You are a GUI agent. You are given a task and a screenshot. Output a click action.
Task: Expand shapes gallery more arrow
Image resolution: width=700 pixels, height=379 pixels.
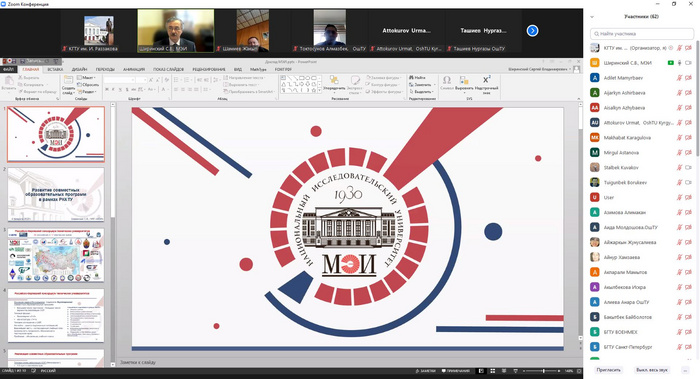click(319, 91)
